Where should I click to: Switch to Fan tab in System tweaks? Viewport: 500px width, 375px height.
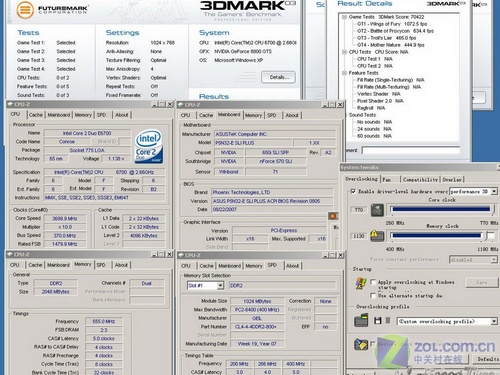pyautogui.click(x=387, y=180)
